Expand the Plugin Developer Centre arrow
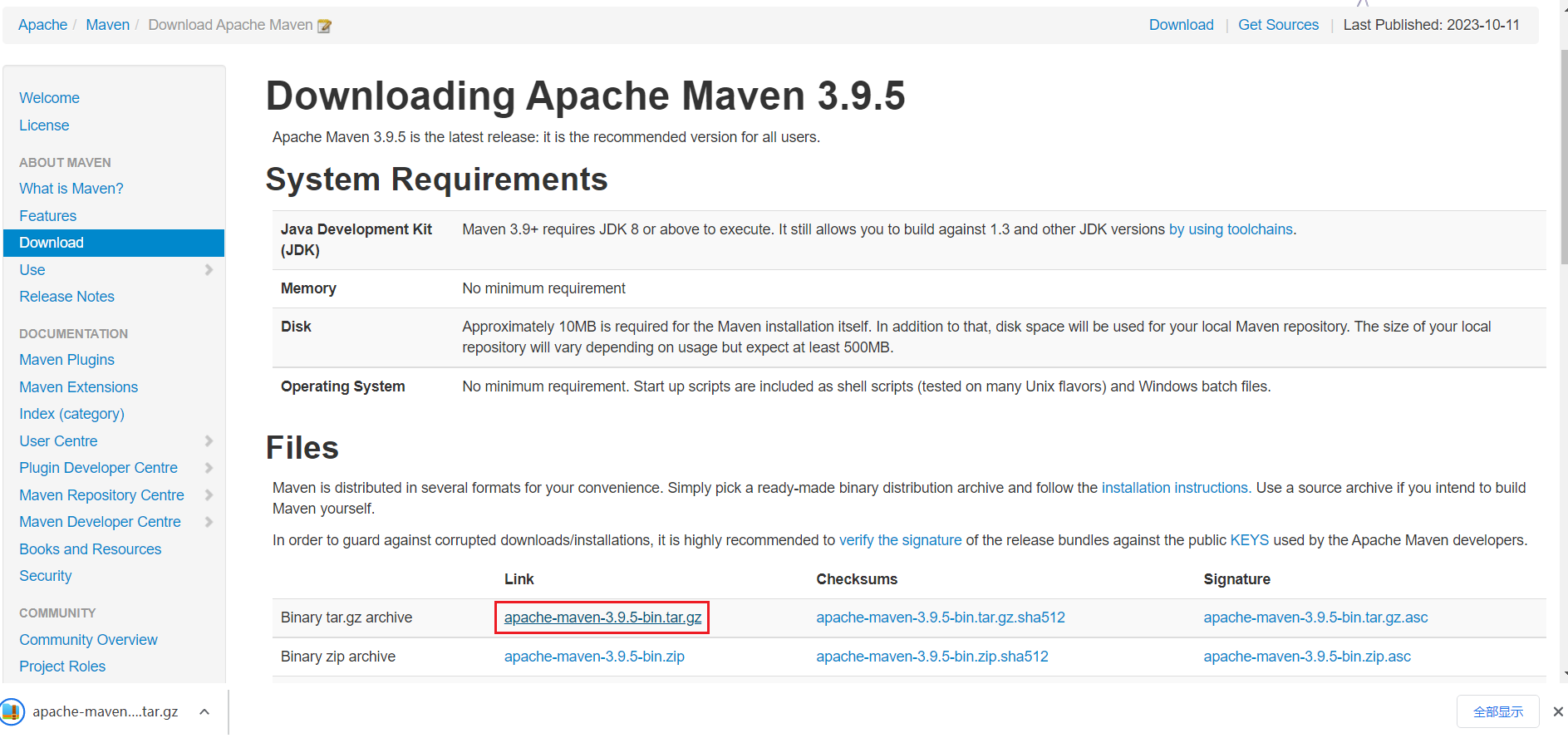 pos(209,468)
